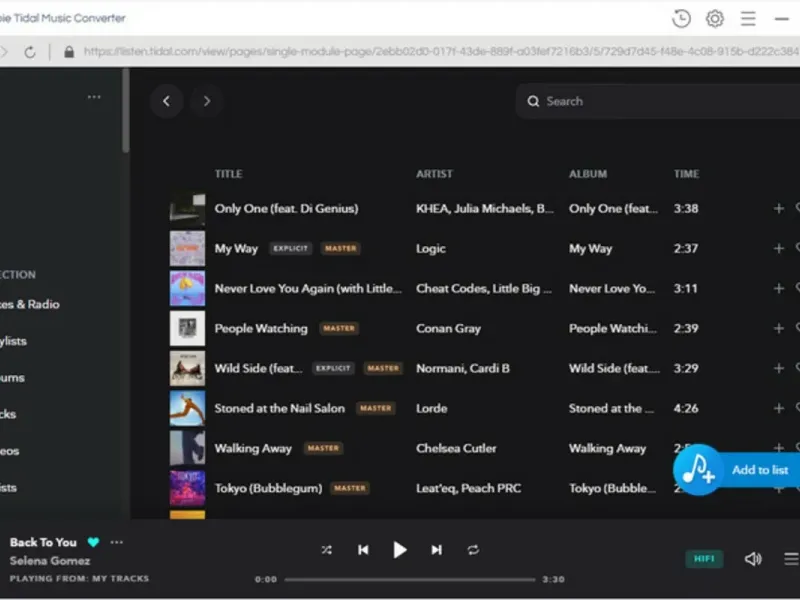Seek on the playback progress bar

click(x=410, y=580)
